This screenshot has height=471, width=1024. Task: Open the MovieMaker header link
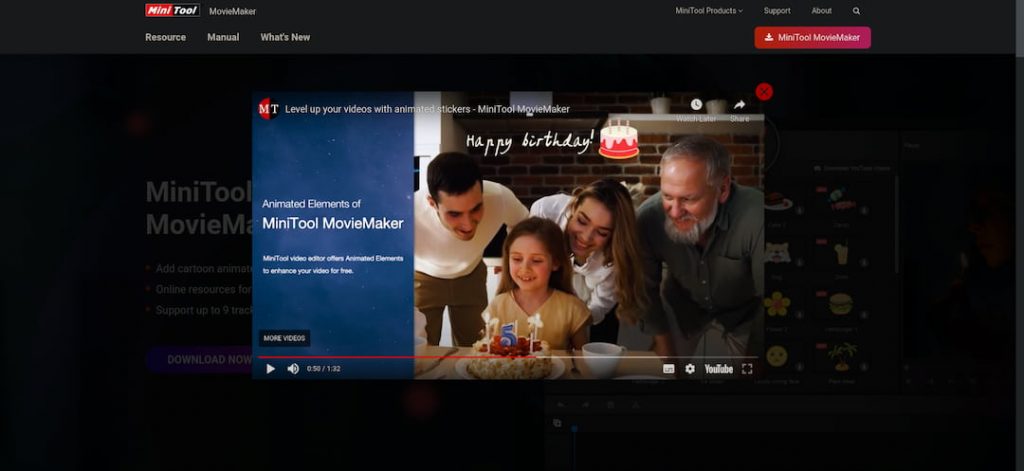click(232, 11)
